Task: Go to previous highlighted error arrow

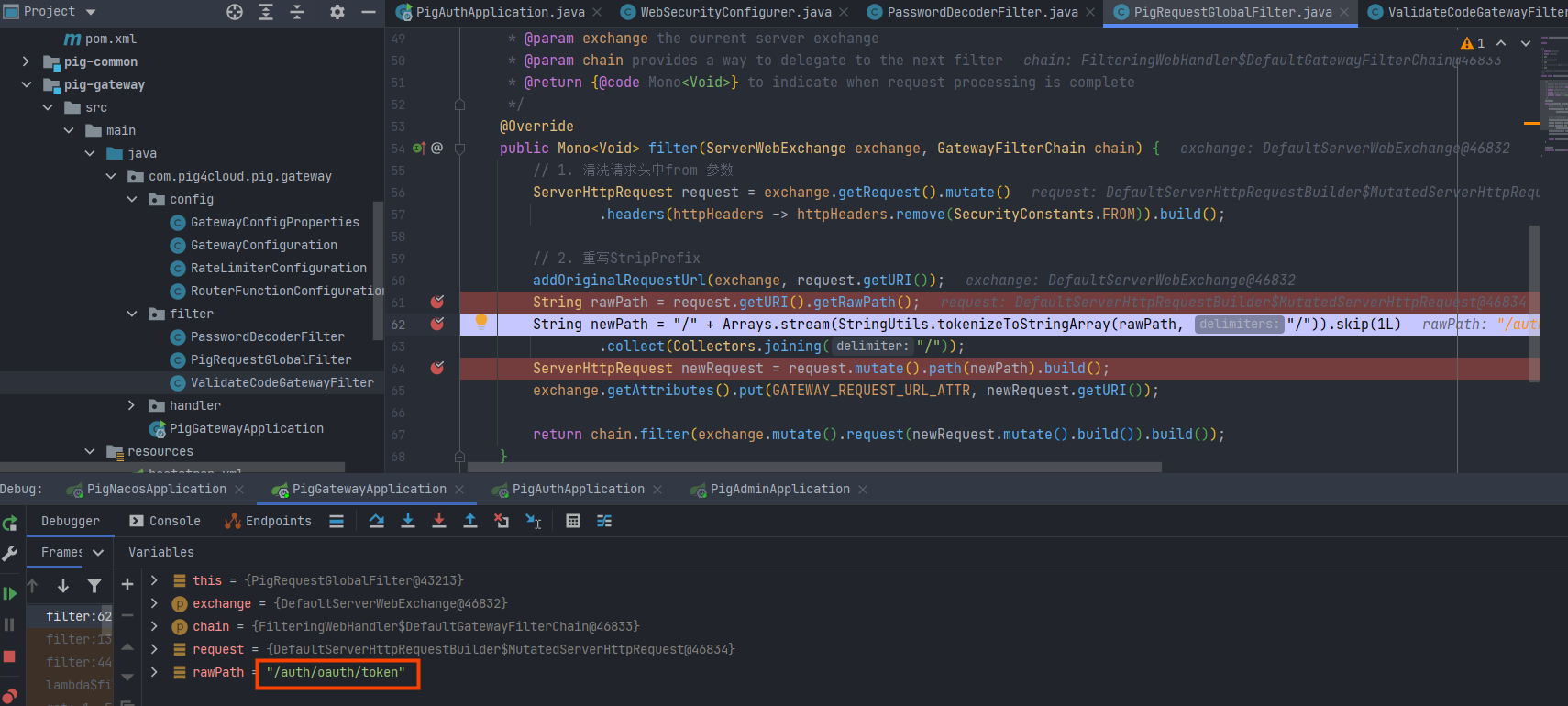Action: pos(1501,43)
